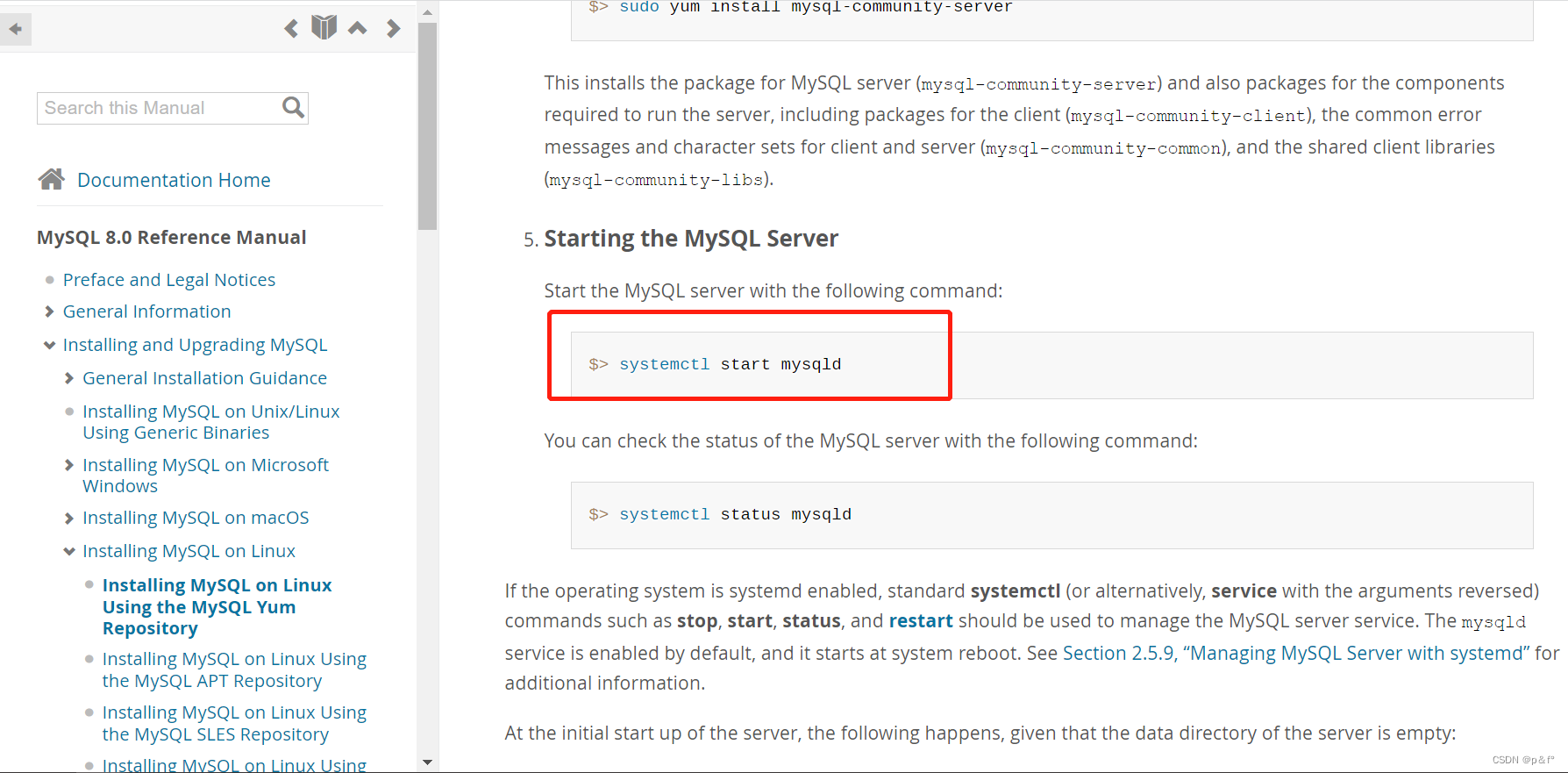Viewport: 1568px width, 773px height.
Task: Open the Documentation Home link
Action: pyautogui.click(x=174, y=179)
